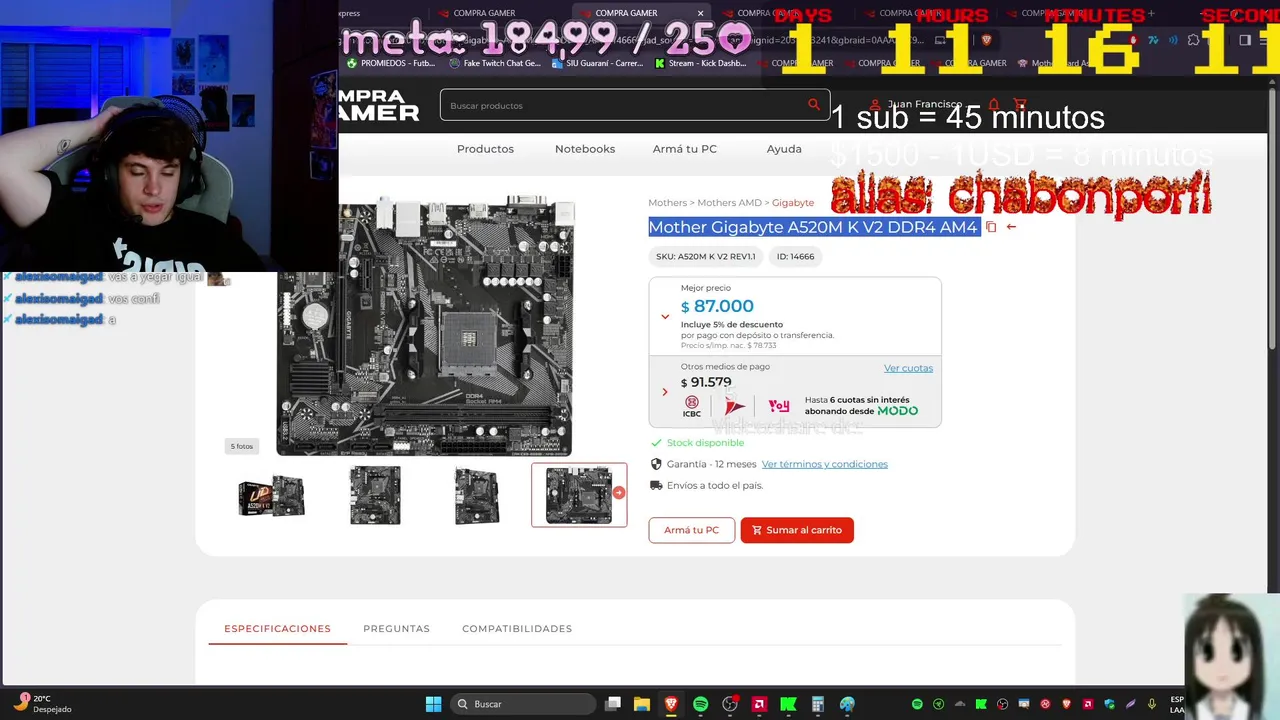Open the Stream - Kick Dashboard bookmark
The height and width of the screenshot is (720, 1280).
(x=701, y=63)
